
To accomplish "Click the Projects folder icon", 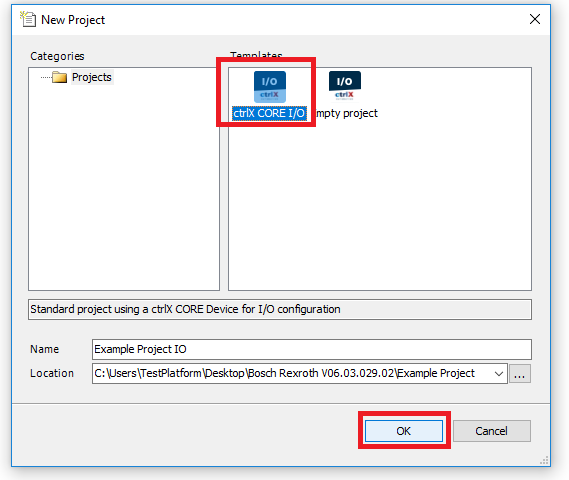I will [59, 77].
